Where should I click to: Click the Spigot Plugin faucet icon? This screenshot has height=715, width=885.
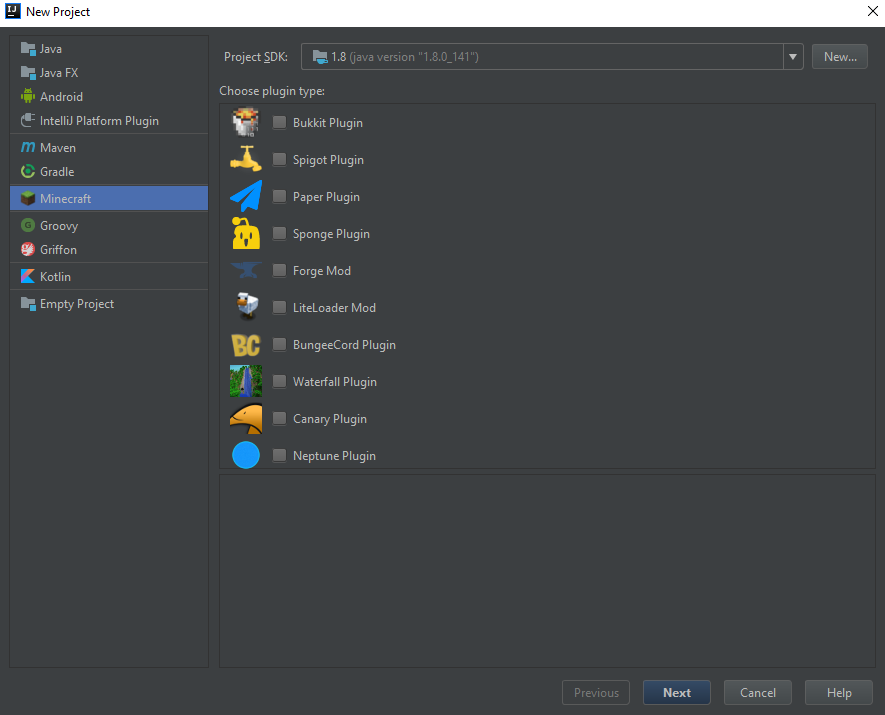pos(245,159)
